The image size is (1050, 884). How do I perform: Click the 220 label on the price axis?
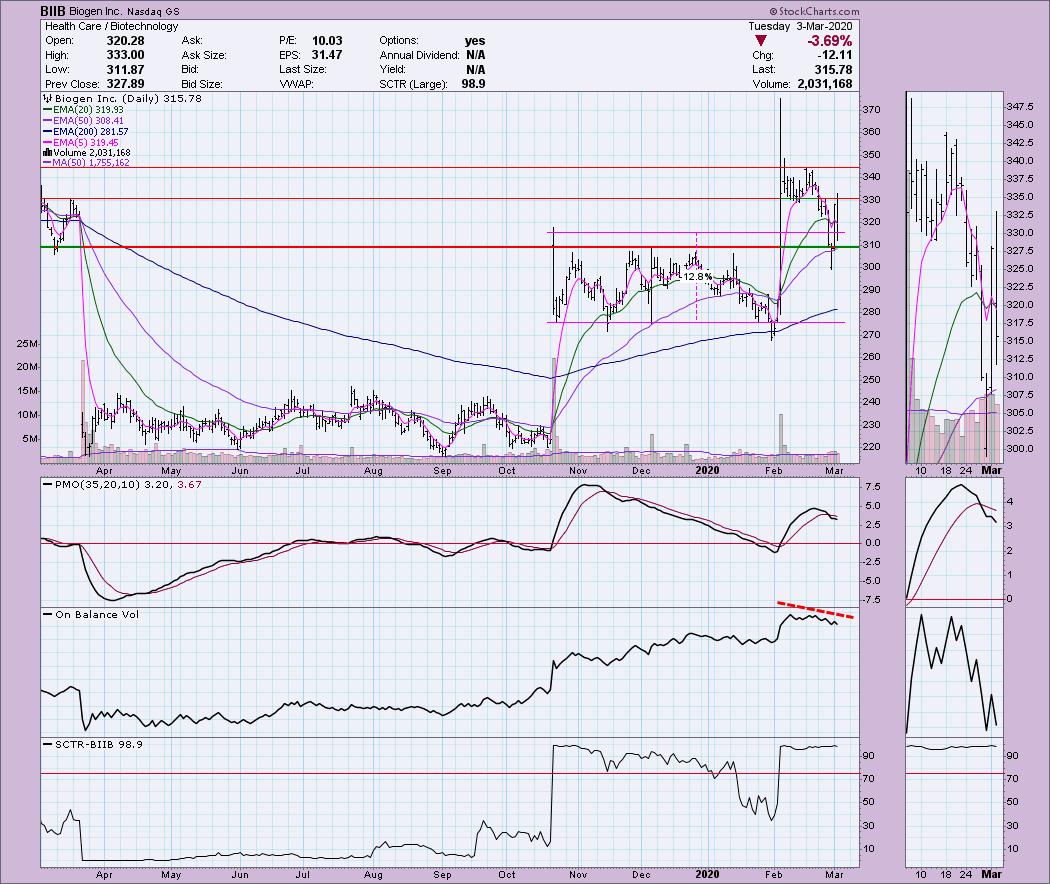tap(871, 447)
